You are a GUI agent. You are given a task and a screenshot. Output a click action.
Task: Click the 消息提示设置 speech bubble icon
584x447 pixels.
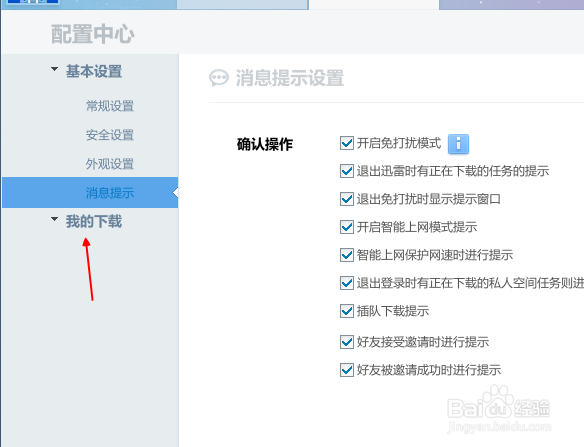(219, 78)
